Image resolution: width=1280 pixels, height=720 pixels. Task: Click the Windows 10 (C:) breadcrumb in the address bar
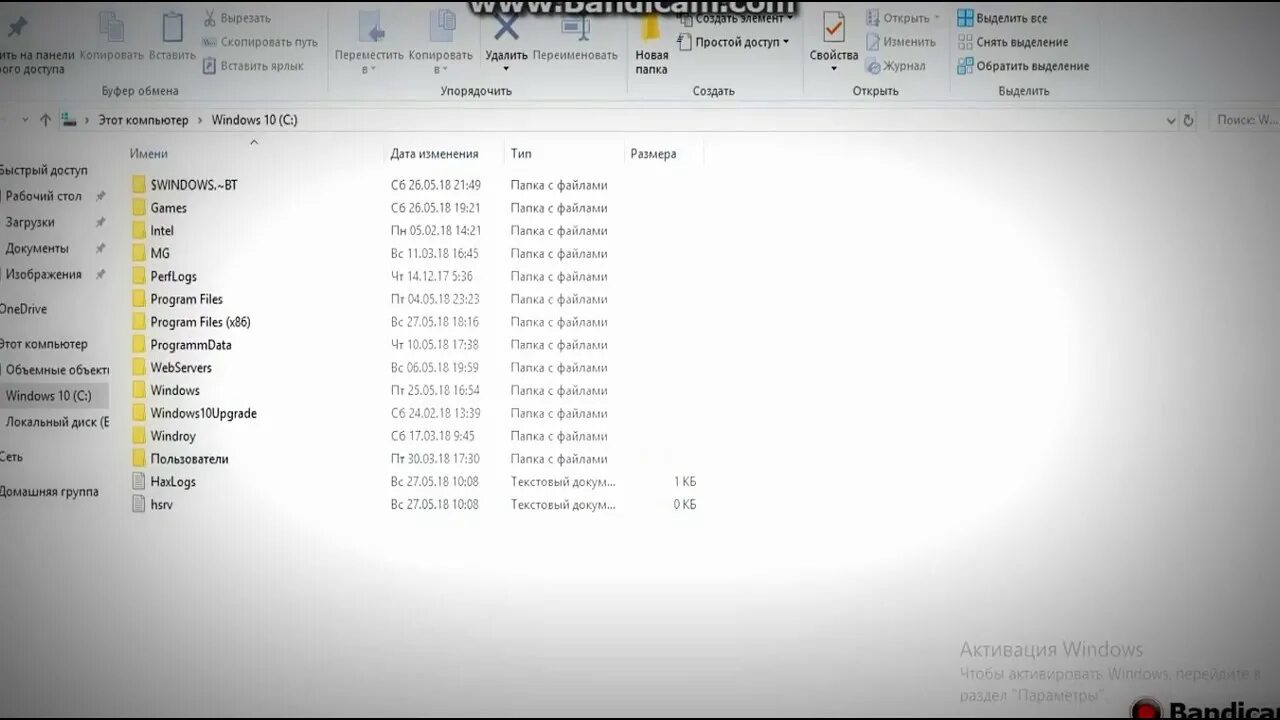pos(254,120)
